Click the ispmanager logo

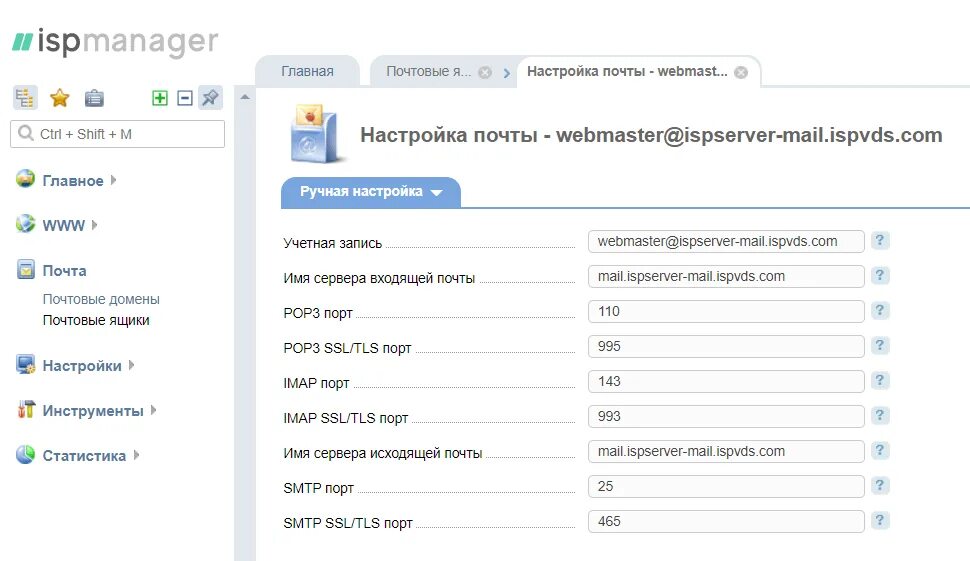pyautogui.click(x=115, y=42)
